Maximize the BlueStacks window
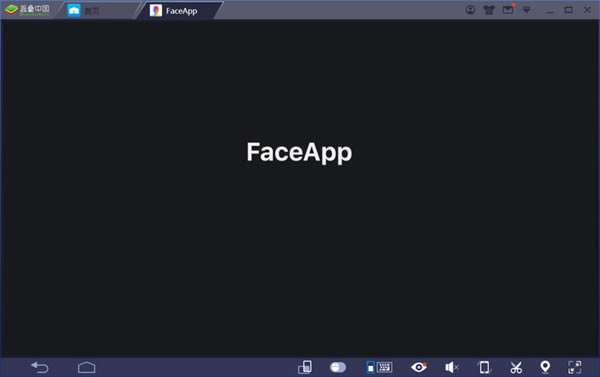This screenshot has height=377, width=600. pos(569,10)
